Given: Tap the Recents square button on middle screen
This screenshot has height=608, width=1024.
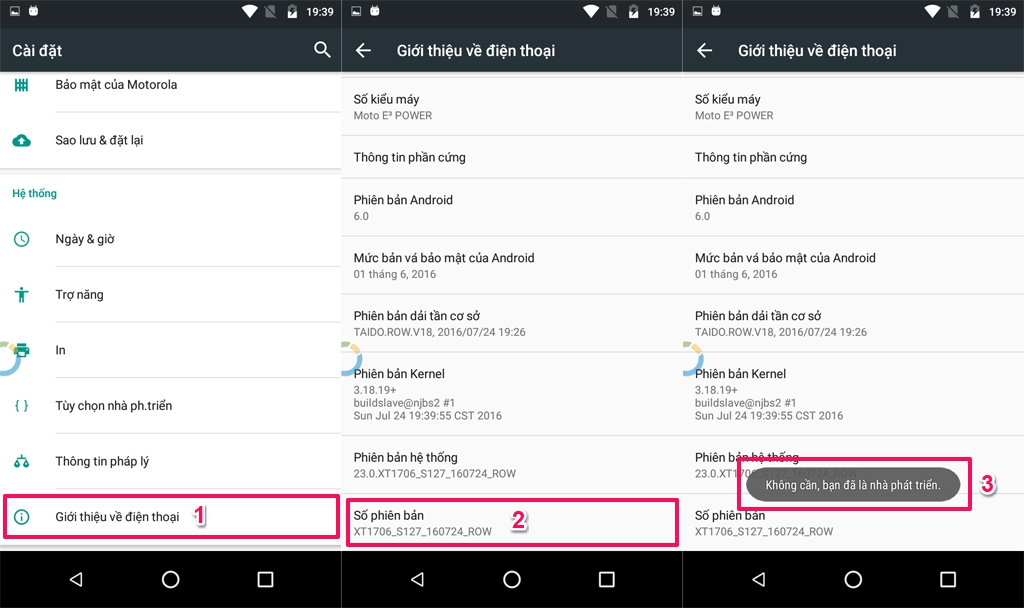Looking at the screenshot, I should coord(607,579).
